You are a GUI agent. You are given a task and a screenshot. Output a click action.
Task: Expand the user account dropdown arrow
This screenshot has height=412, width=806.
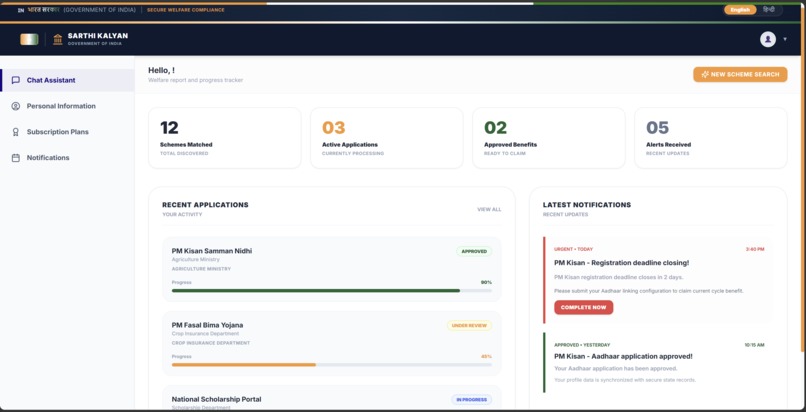[x=784, y=39]
